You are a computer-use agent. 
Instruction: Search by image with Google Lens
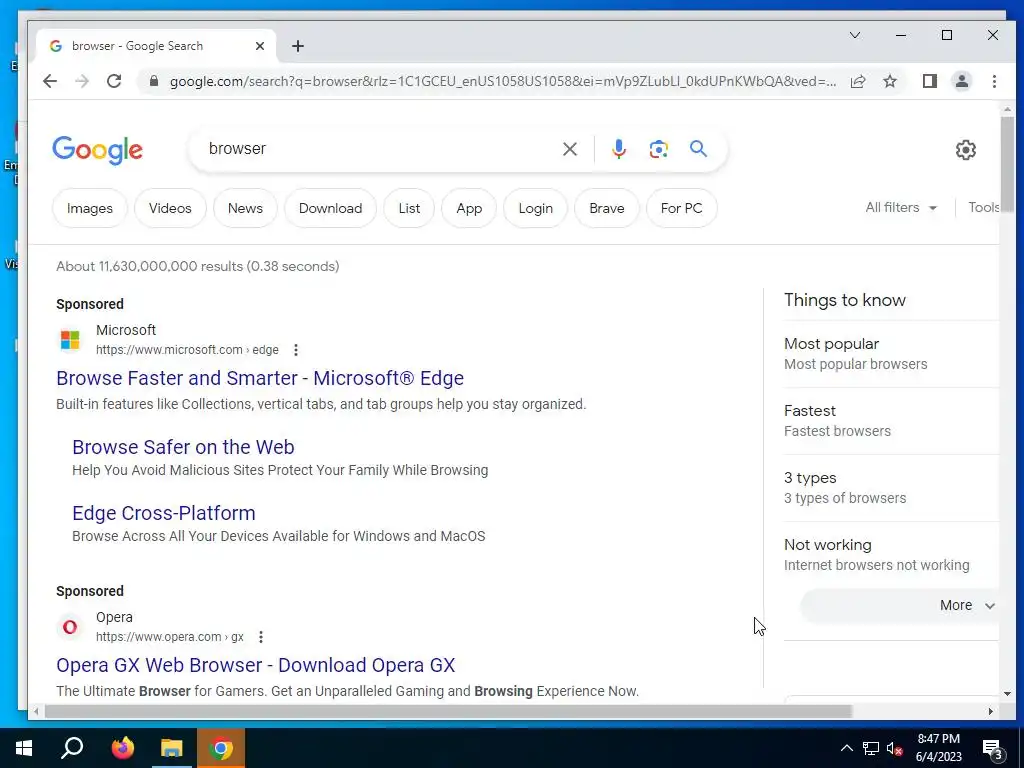(658, 149)
